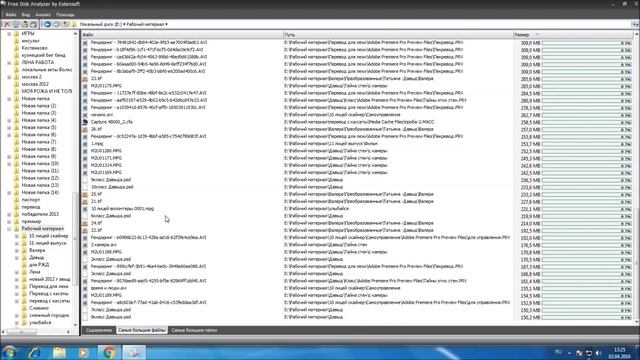Viewport: 640px width, 360px height.
Task: Open Windows Explorer from taskbar
Action: coord(59,352)
